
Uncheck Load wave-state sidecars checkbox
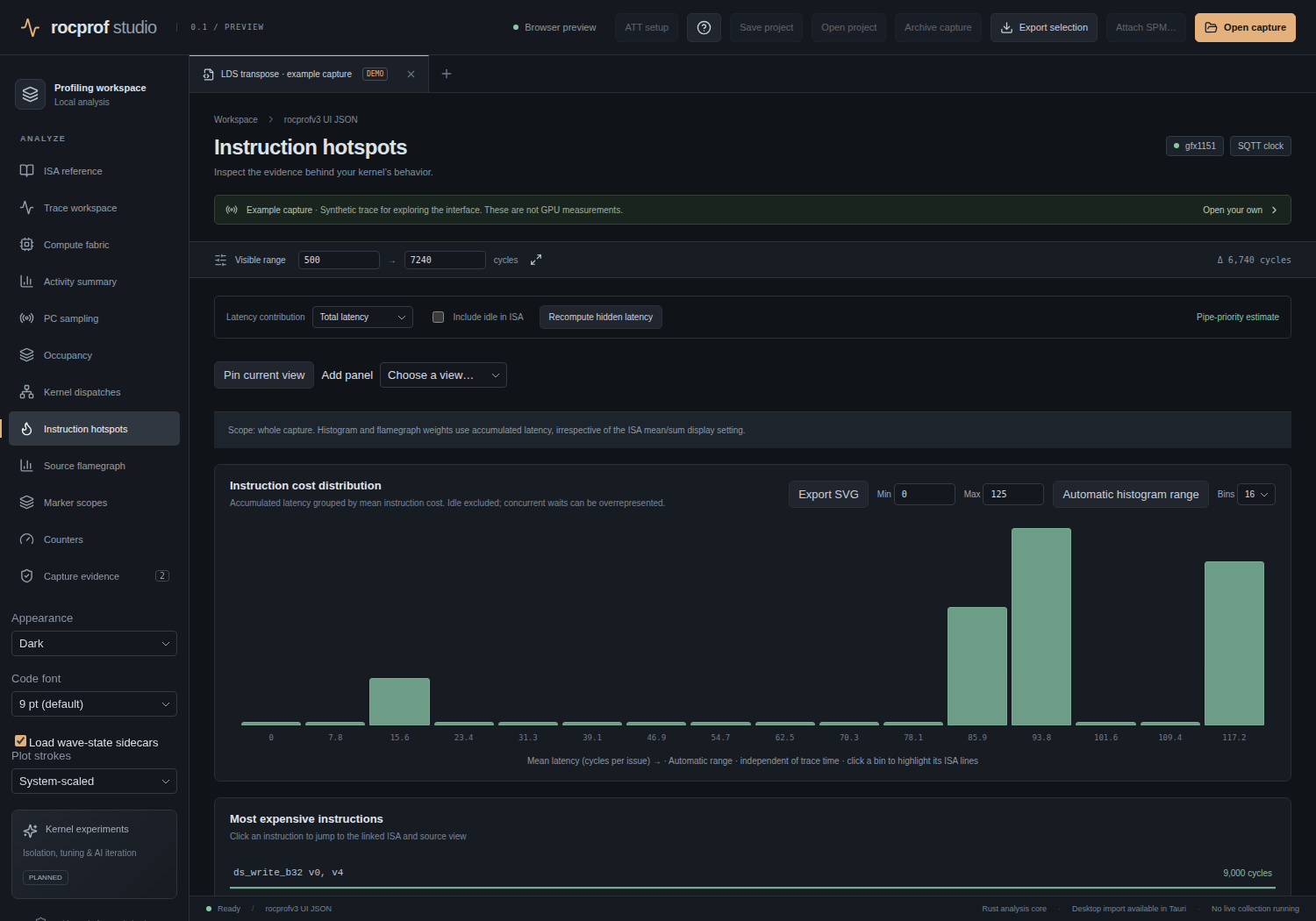click(20, 741)
